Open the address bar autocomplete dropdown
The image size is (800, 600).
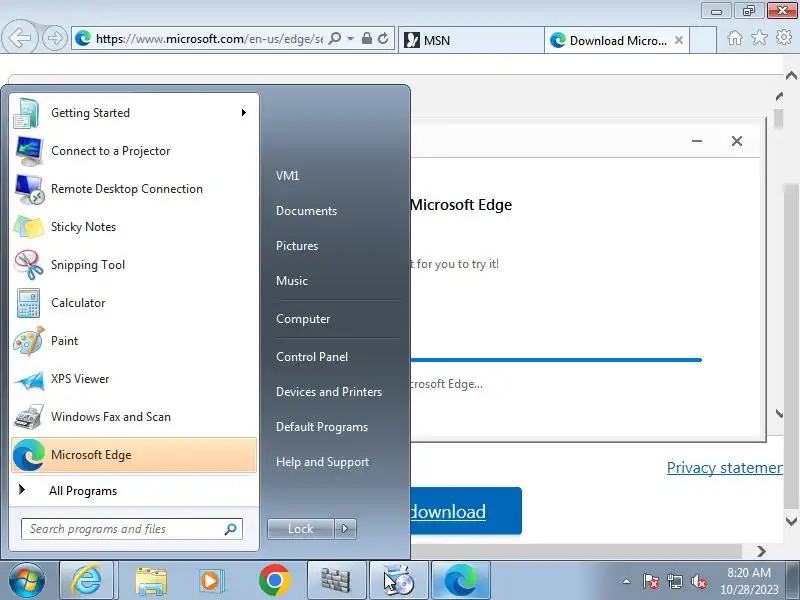[x=351, y=39]
